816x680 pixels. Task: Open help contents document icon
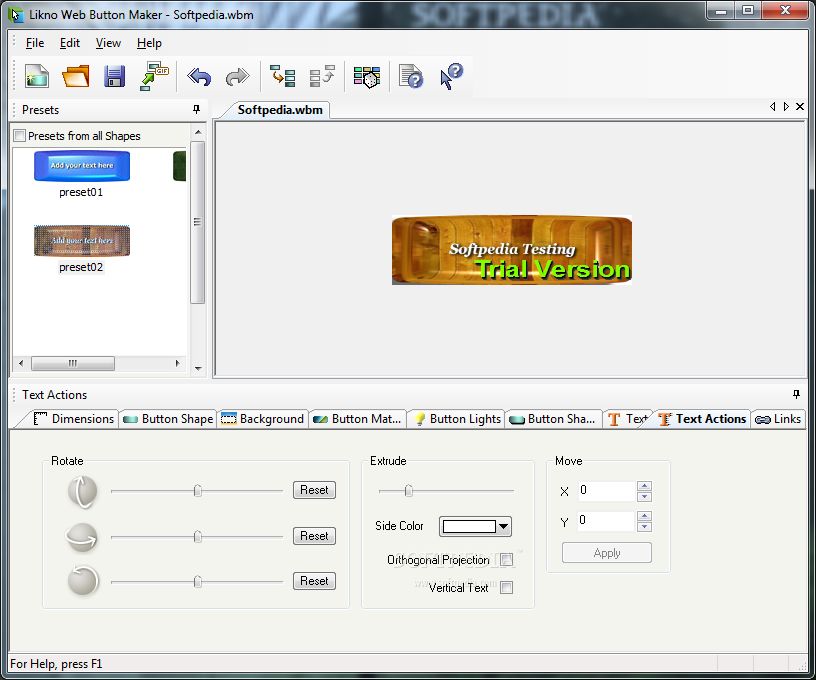[411, 76]
